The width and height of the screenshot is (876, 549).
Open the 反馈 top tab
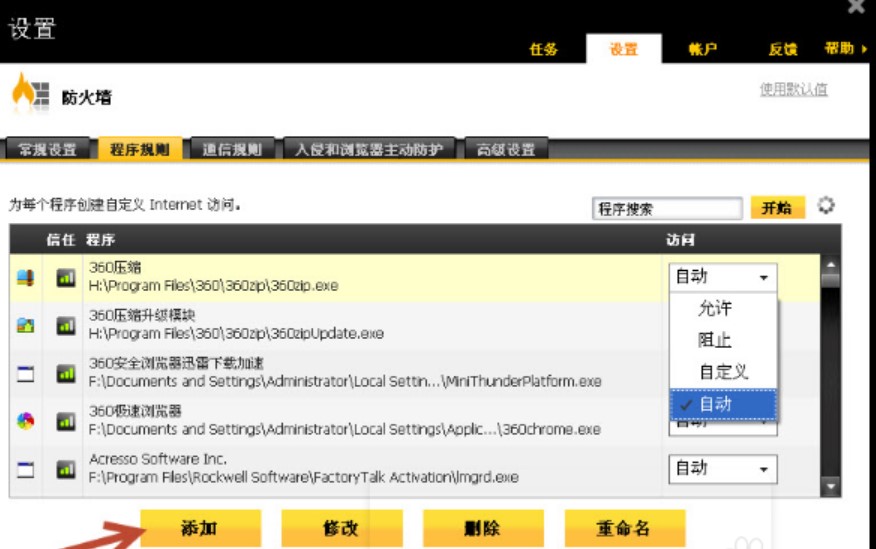tap(783, 49)
